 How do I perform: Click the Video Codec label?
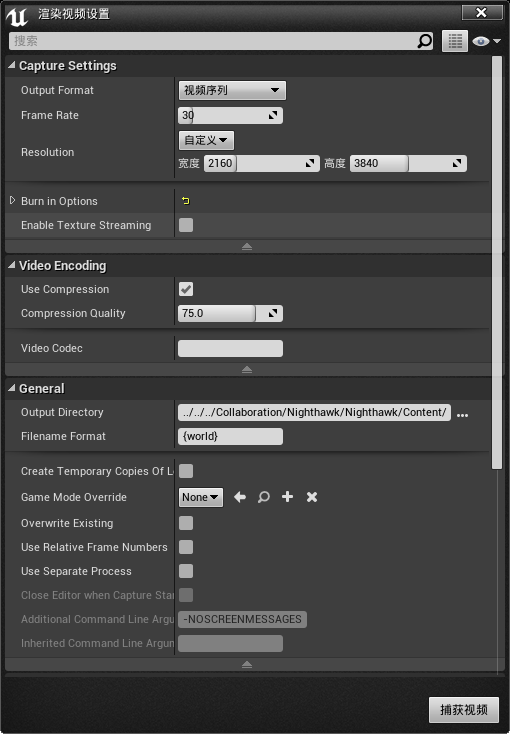52,348
